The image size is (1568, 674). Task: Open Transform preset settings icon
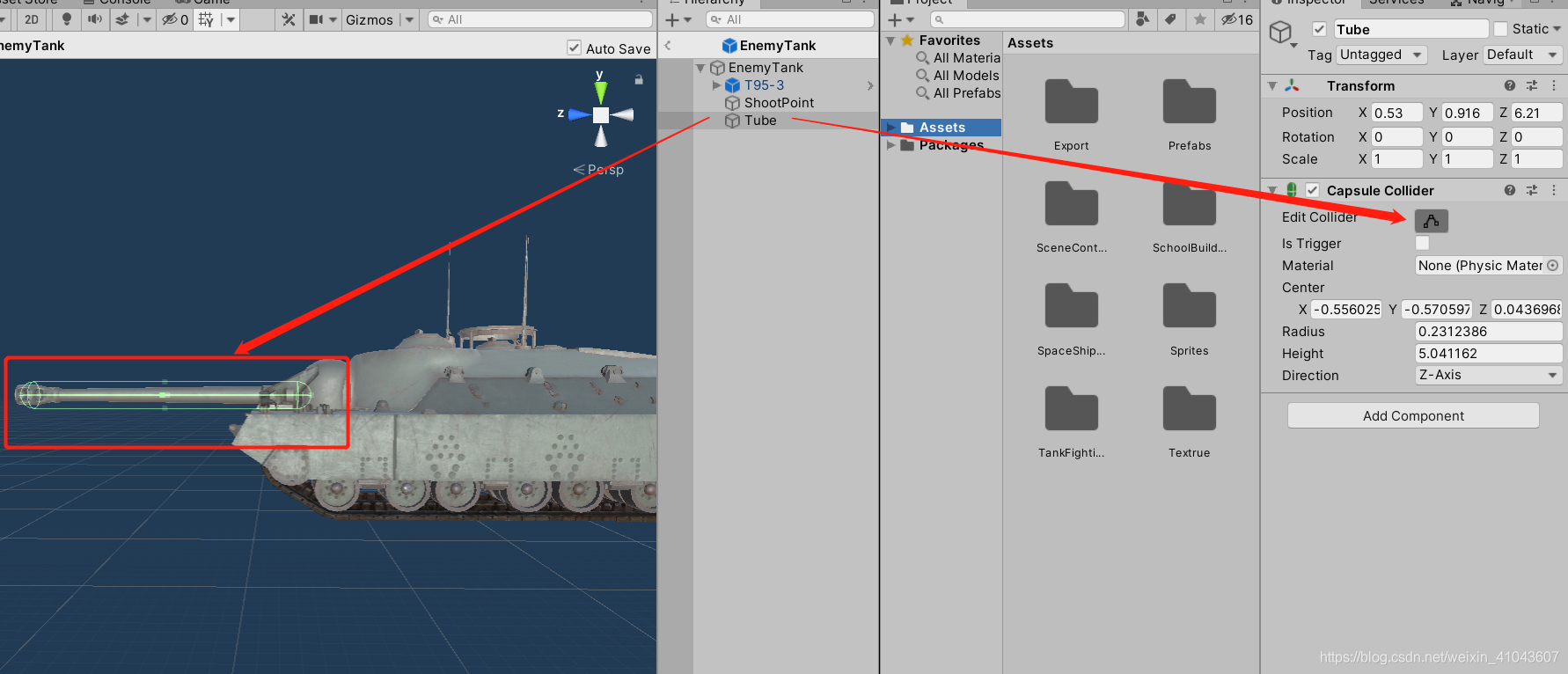point(1532,85)
